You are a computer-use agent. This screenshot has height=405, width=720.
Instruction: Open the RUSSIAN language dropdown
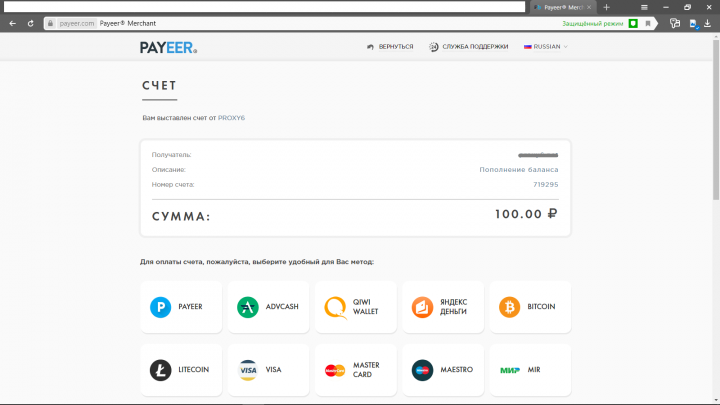tap(546, 47)
